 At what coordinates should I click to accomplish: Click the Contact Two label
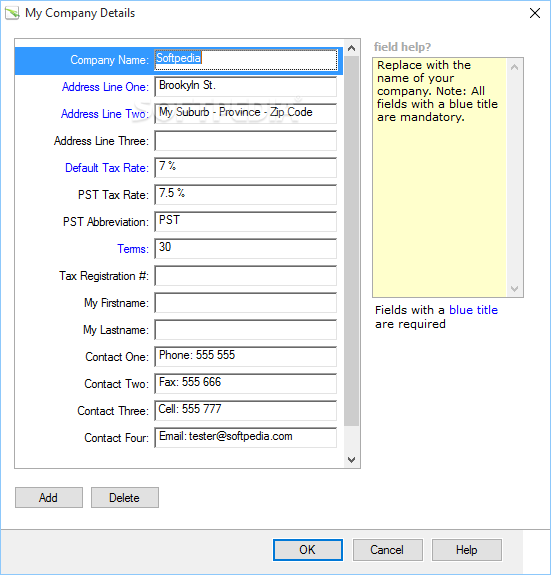[117, 384]
